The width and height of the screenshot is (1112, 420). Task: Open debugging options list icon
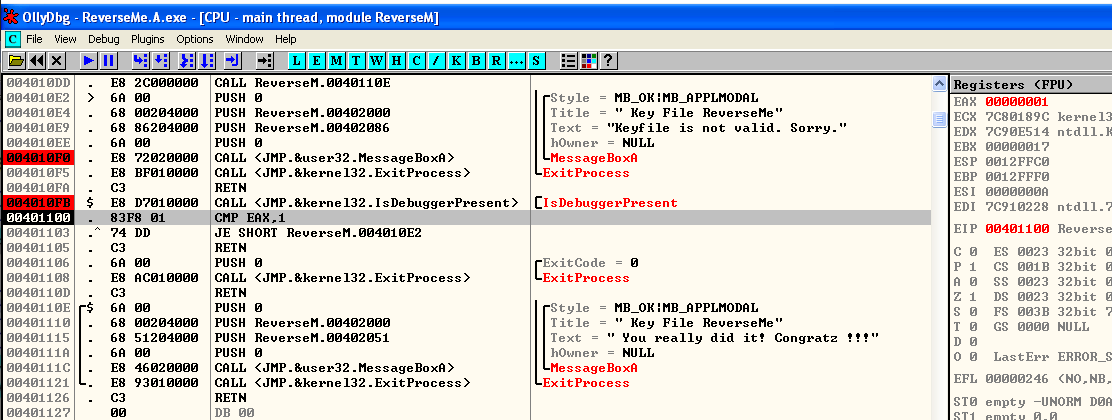[569, 60]
